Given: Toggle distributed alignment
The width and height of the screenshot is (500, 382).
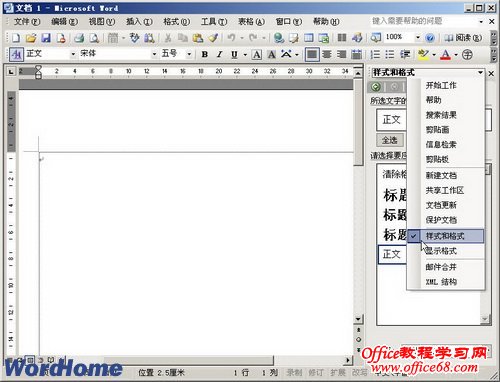Looking at the screenshot, I should (356, 54).
